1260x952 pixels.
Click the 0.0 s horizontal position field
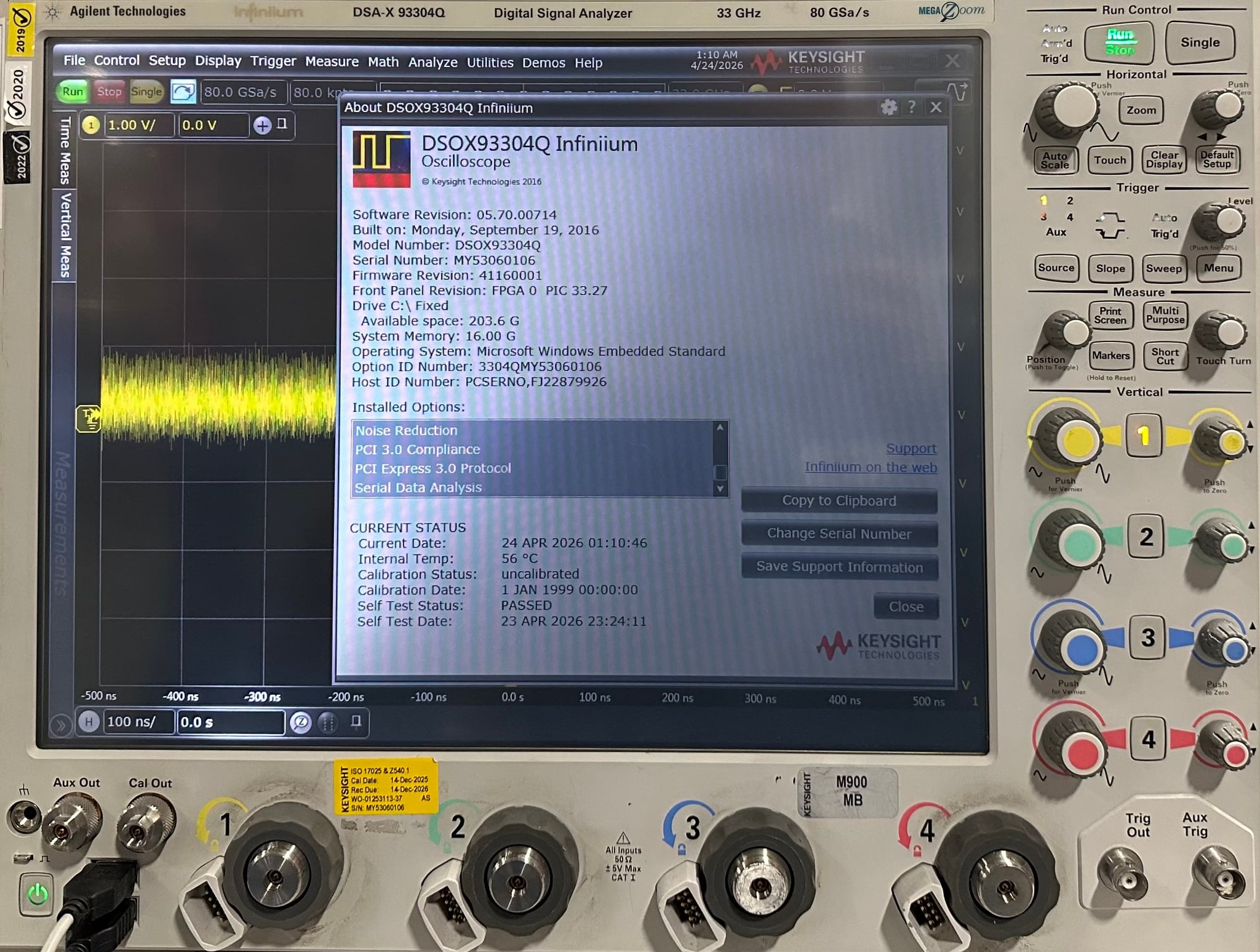(231, 722)
